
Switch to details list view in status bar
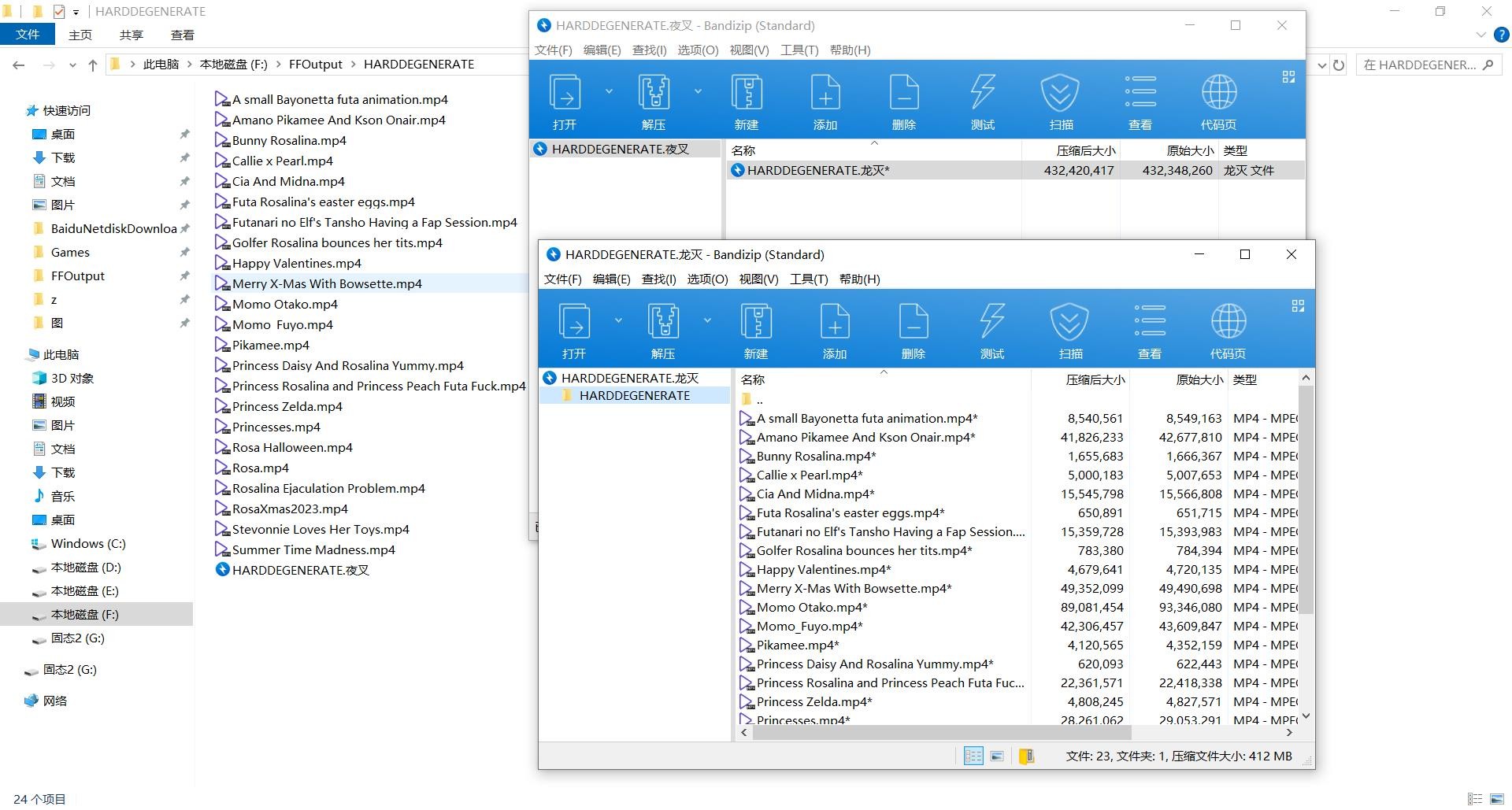[x=973, y=756]
